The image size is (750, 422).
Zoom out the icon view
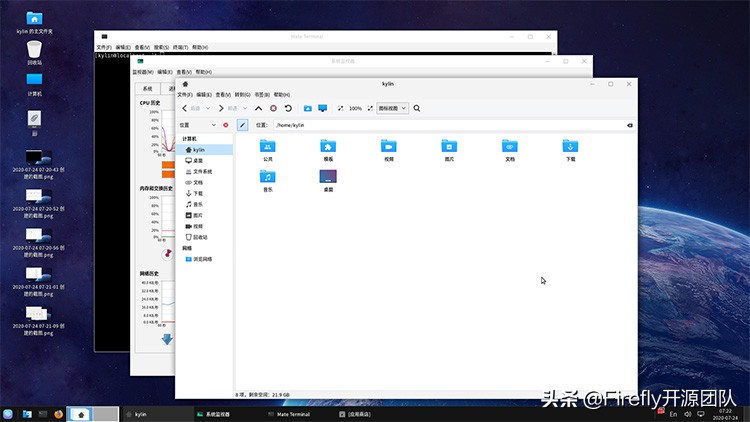(x=340, y=109)
